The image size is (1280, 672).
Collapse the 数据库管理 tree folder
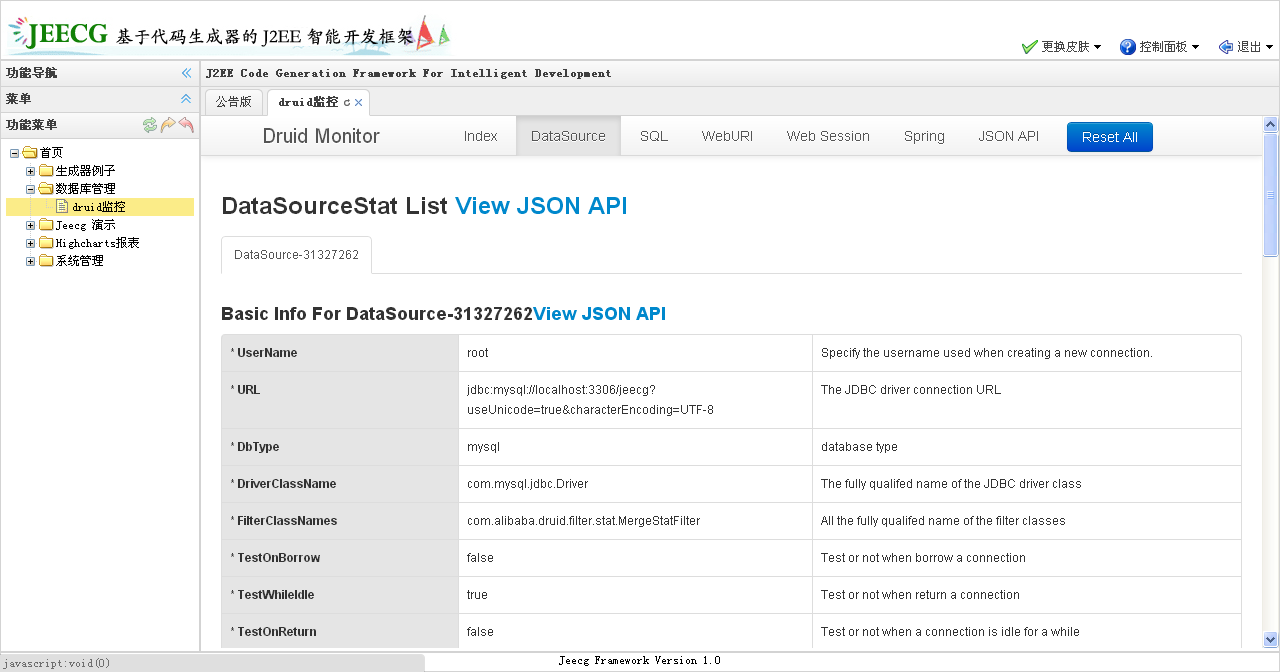(x=31, y=189)
